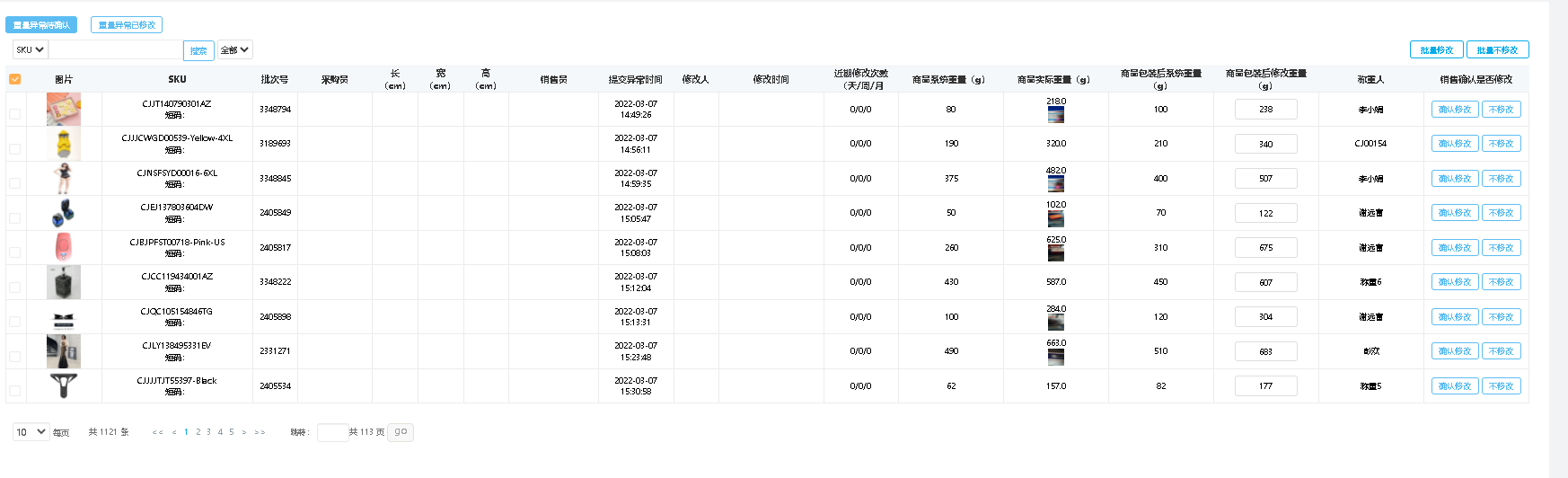The width and height of the screenshot is (1568, 478).
Task: Open weight photo thumbnail under 218.0
Action: click(x=1056, y=114)
